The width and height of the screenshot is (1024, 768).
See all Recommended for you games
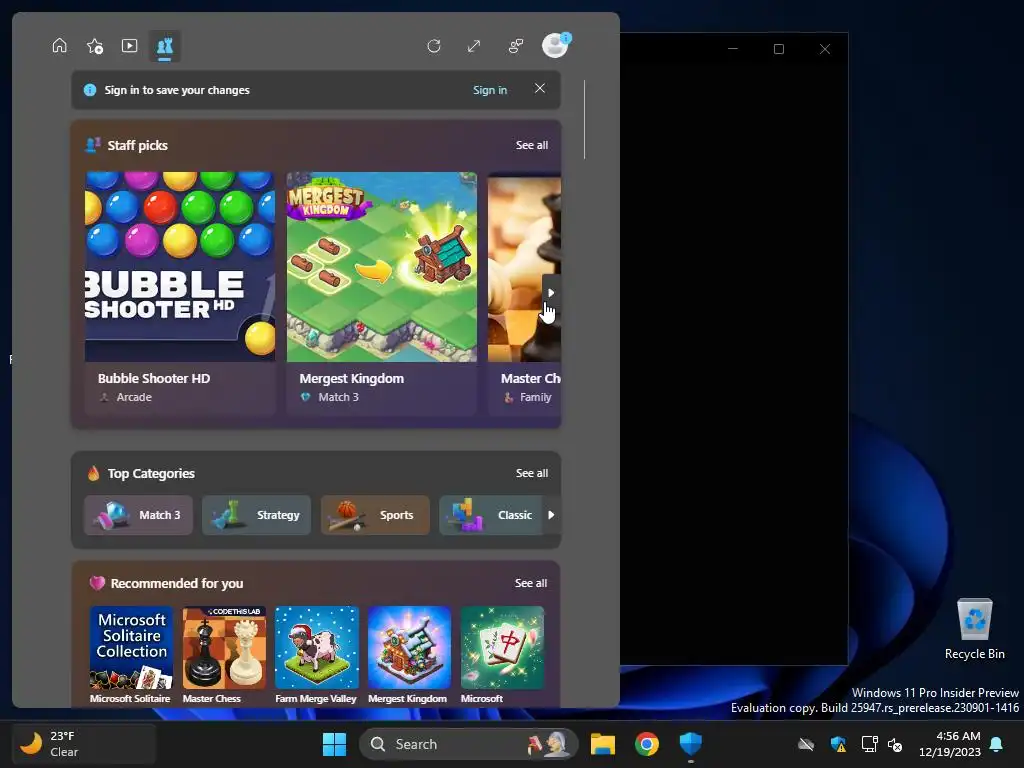[x=531, y=583]
